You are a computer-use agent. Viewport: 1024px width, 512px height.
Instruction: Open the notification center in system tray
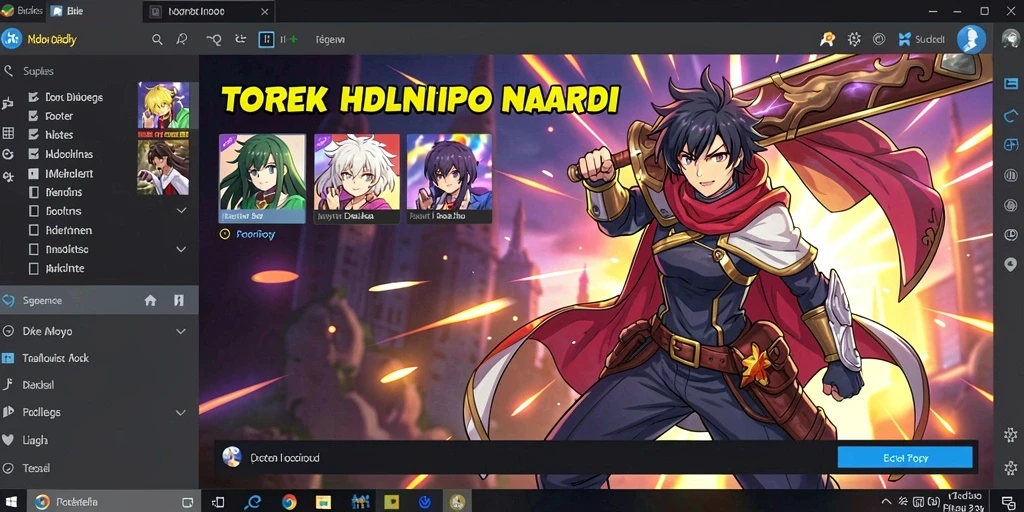coord(1009,502)
